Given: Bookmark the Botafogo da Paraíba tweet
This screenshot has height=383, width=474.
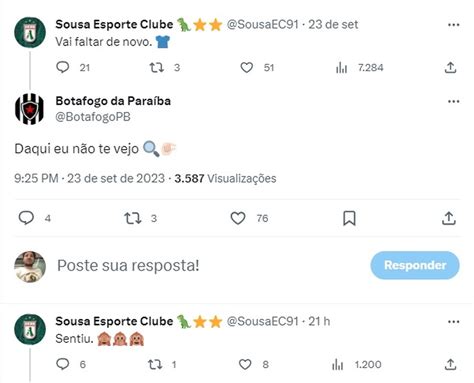Looking at the screenshot, I should pyautogui.click(x=349, y=218).
